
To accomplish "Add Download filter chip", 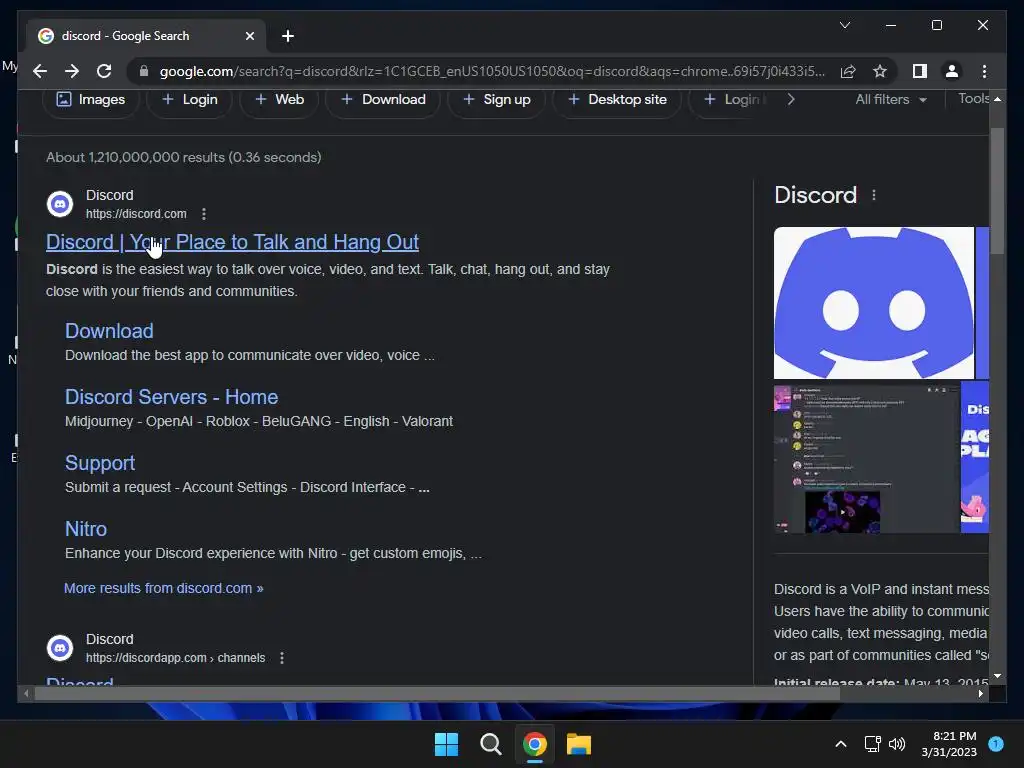I will coord(383,100).
